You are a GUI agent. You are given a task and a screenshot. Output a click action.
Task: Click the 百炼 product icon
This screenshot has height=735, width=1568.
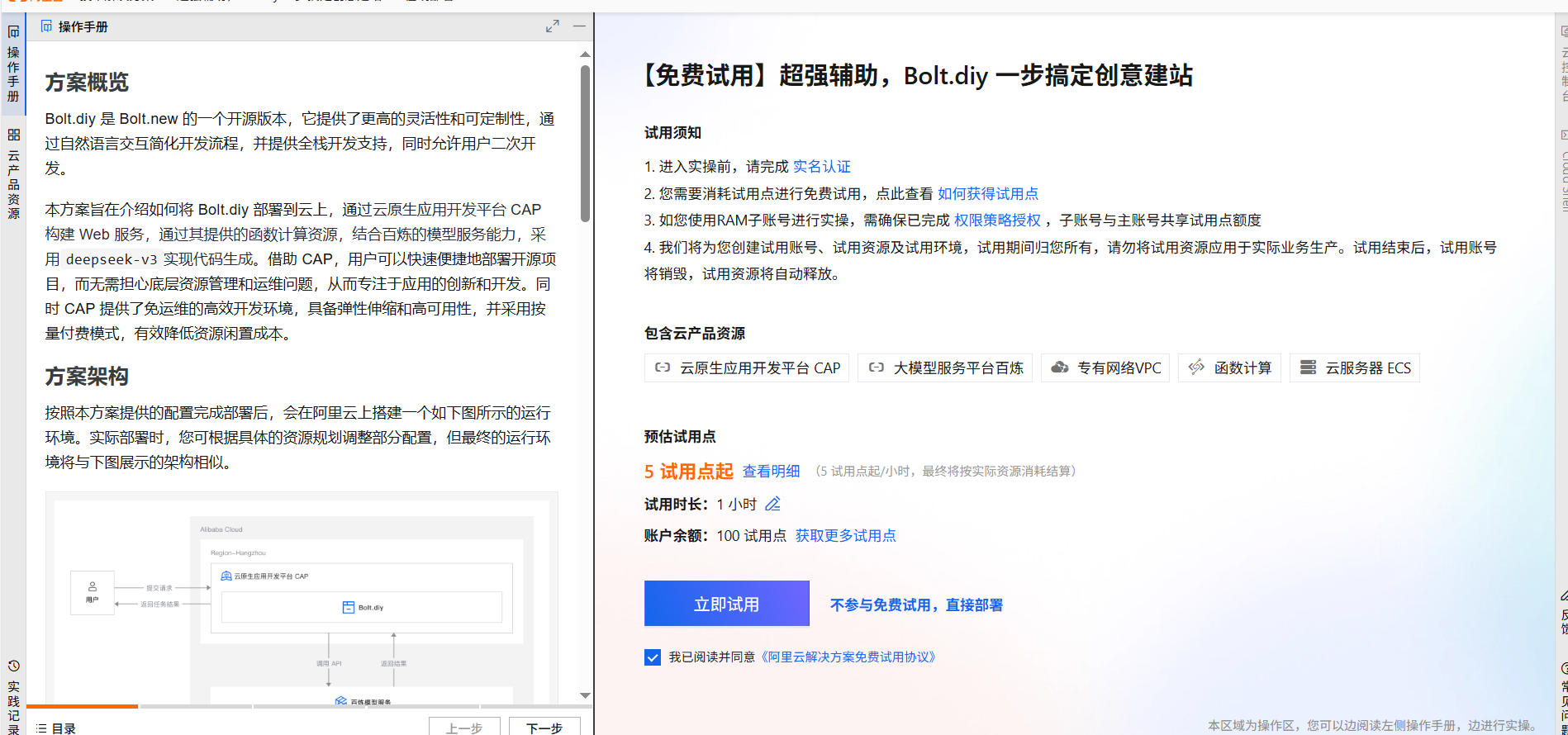877,367
